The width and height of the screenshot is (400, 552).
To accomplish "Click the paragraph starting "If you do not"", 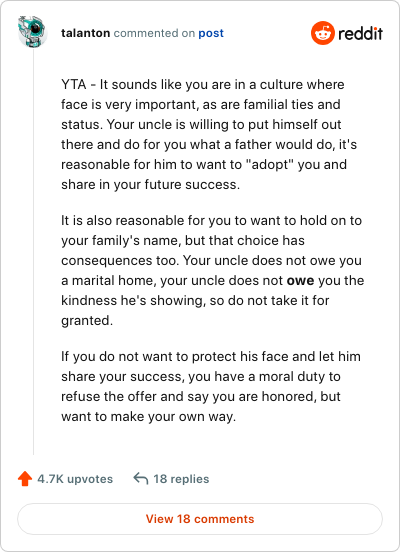I will click(211, 386).
